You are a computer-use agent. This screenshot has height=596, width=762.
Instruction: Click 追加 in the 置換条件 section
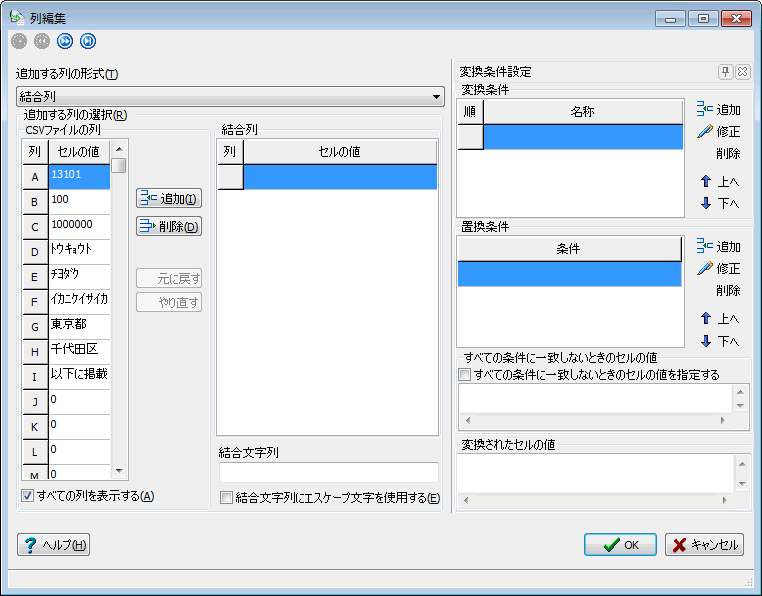click(x=718, y=247)
